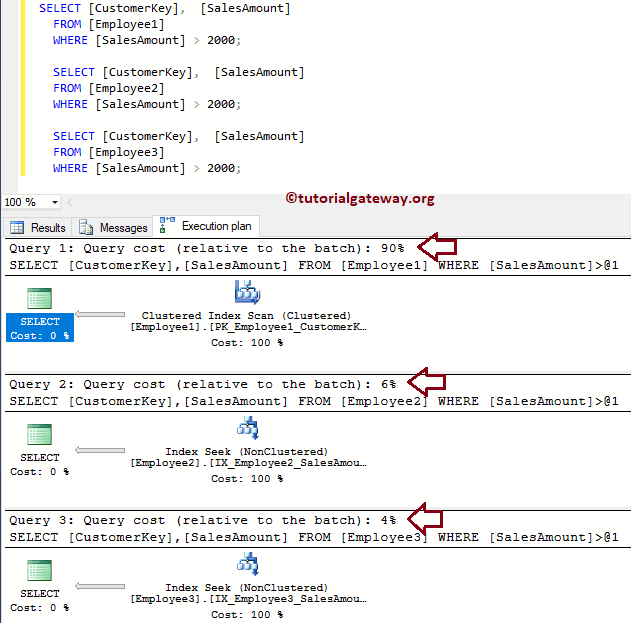Click the Query 2 cost 6% header text
Viewport: 631px width, 623px height.
point(202,384)
